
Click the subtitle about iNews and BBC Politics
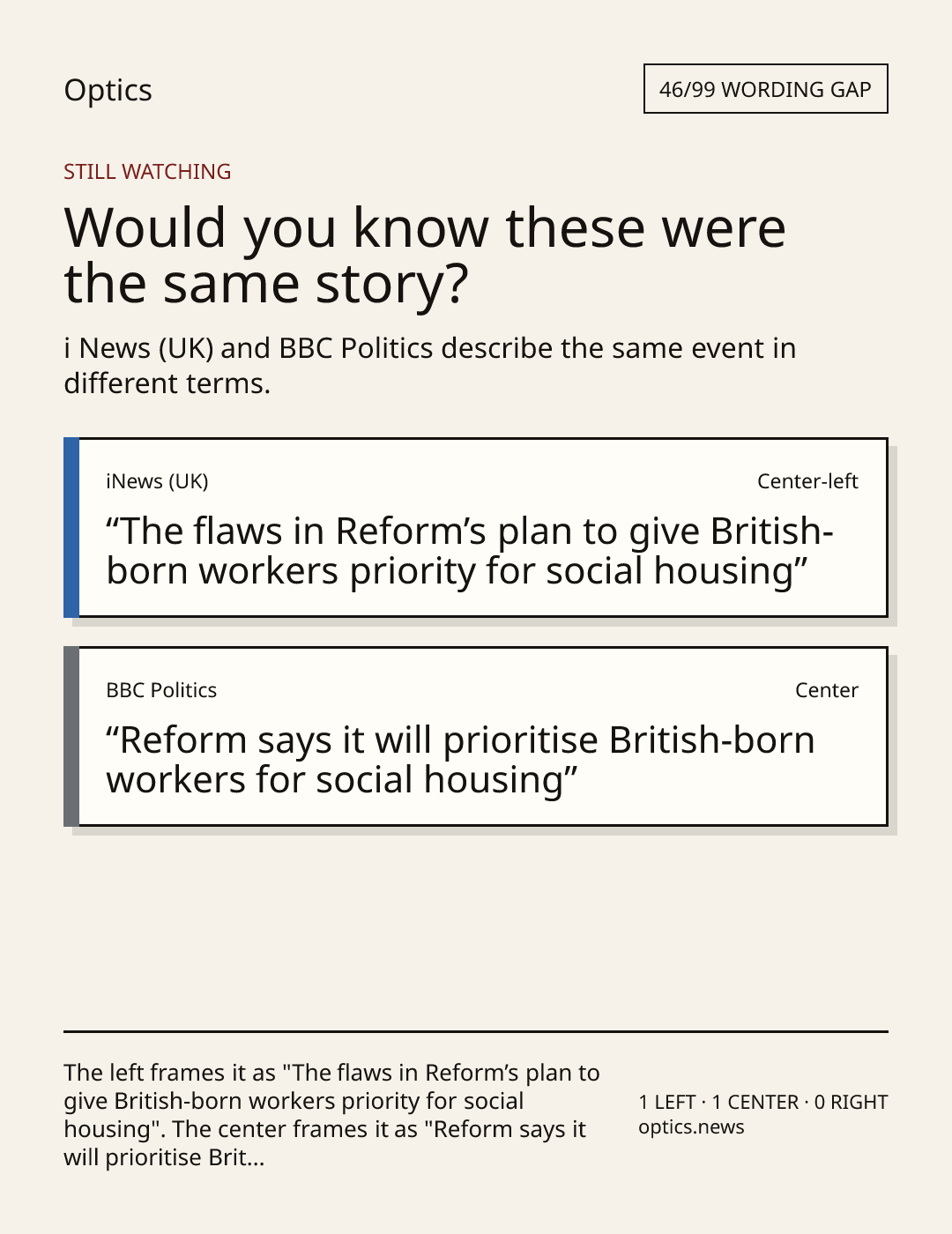pyautogui.click(x=430, y=365)
